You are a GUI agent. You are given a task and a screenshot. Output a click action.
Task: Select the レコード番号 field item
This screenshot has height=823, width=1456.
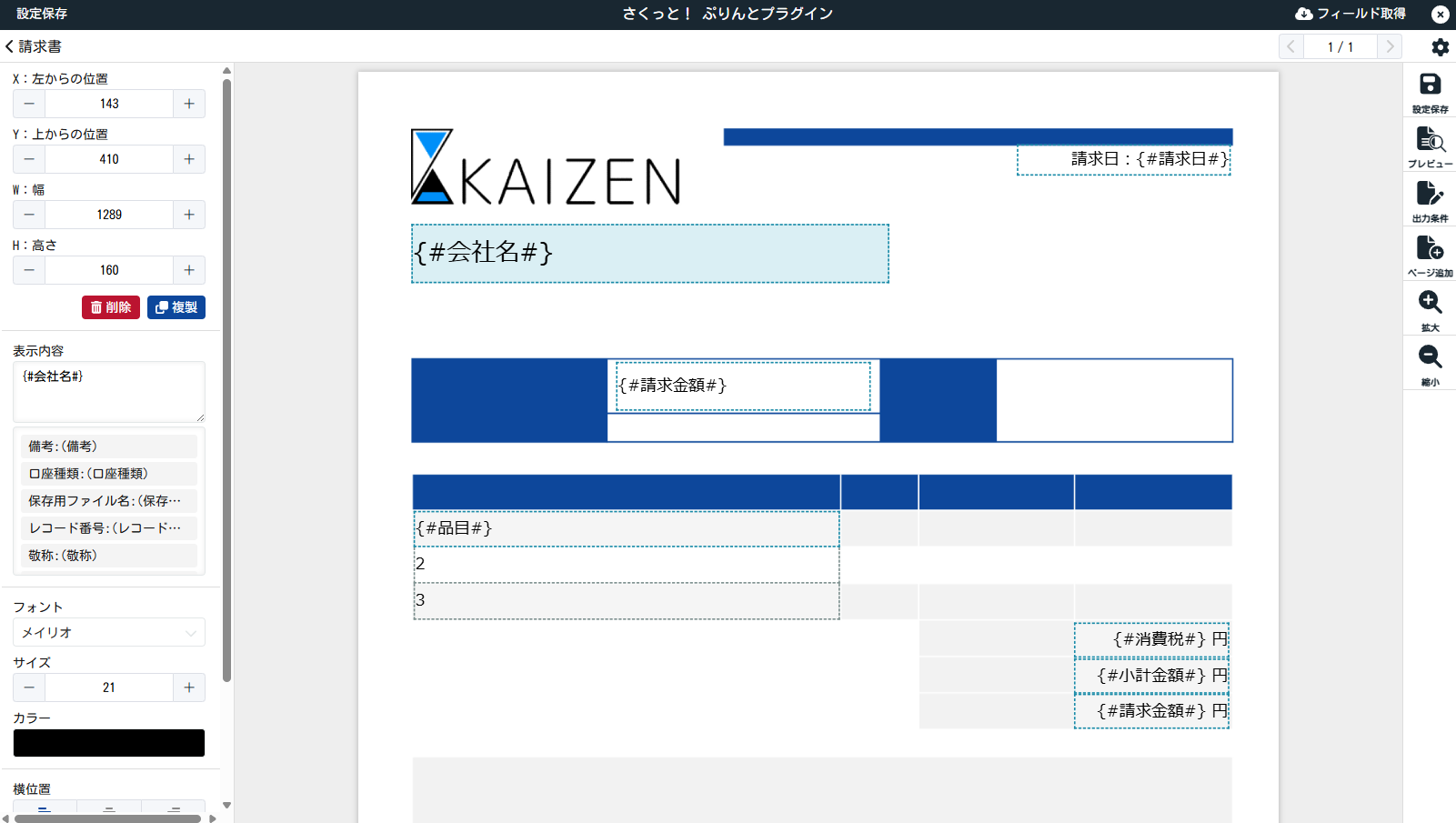click(109, 528)
